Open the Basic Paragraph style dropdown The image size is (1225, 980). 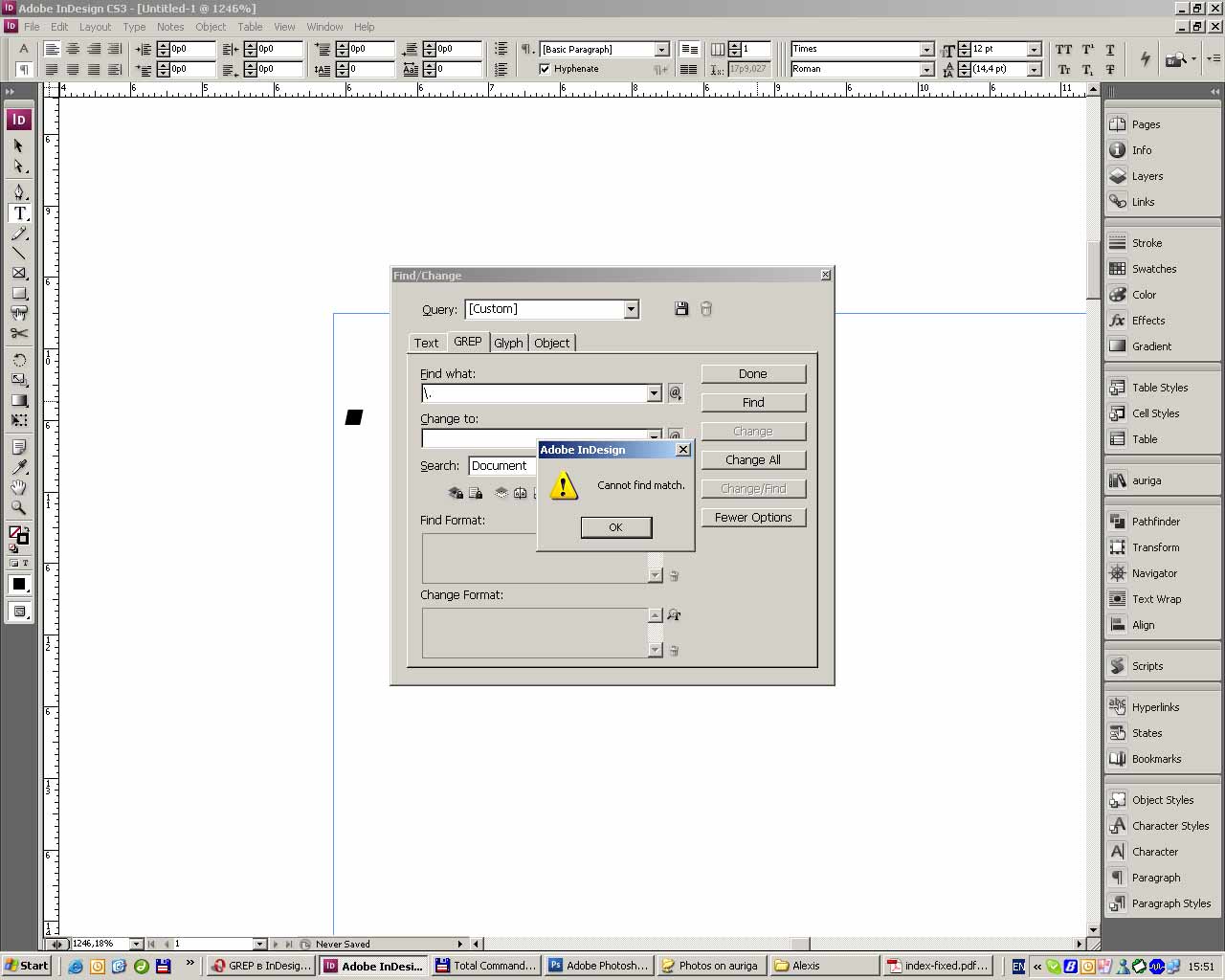click(661, 49)
